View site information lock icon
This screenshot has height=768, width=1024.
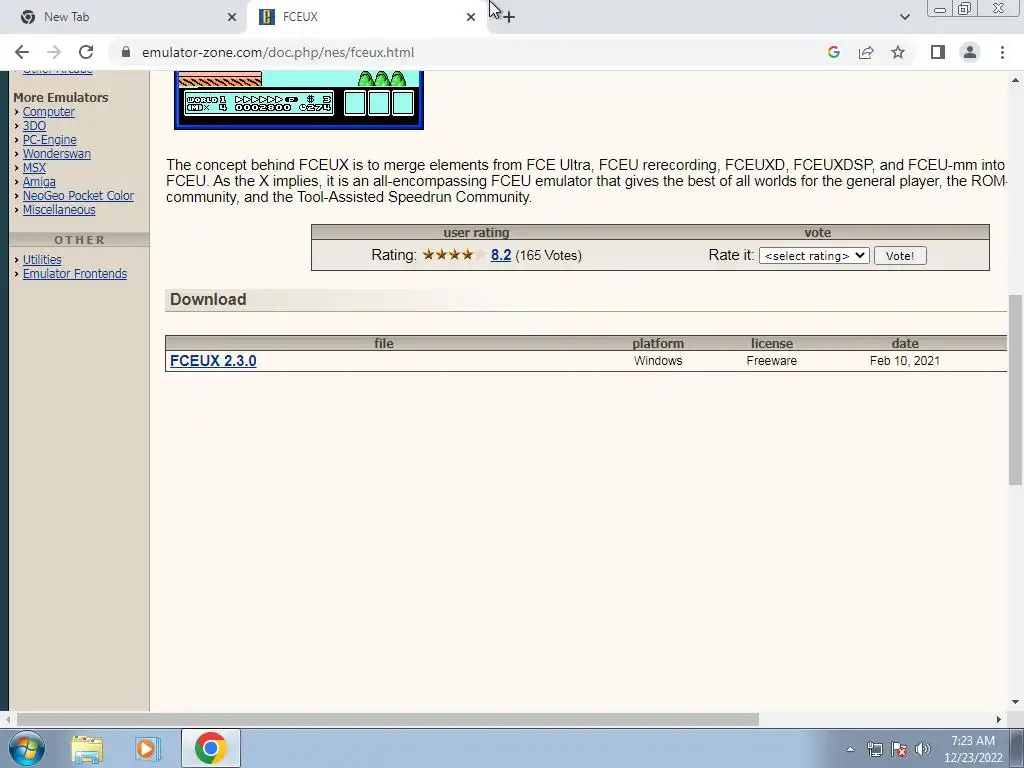pos(126,52)
